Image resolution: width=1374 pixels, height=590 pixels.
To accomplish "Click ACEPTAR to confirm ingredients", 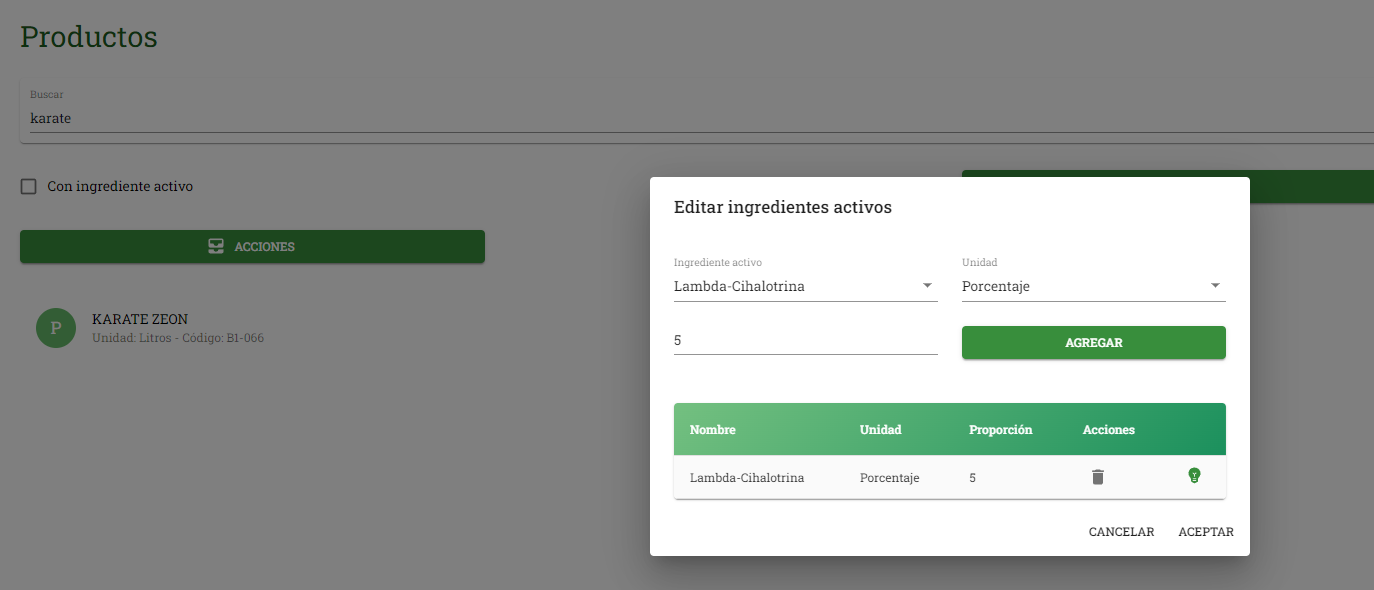I will 1206,532.
